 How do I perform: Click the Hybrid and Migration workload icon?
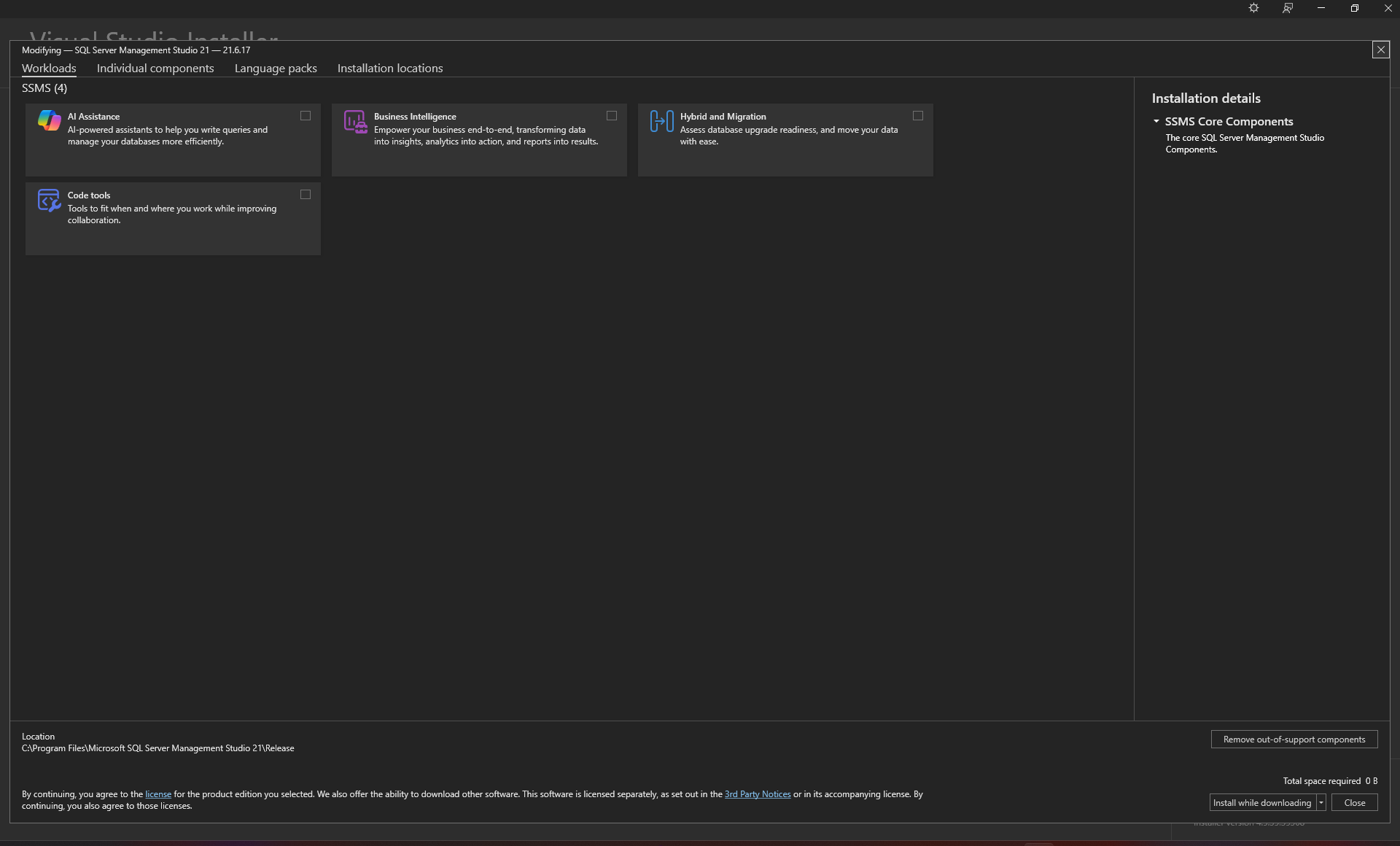(x=662, y=121)
